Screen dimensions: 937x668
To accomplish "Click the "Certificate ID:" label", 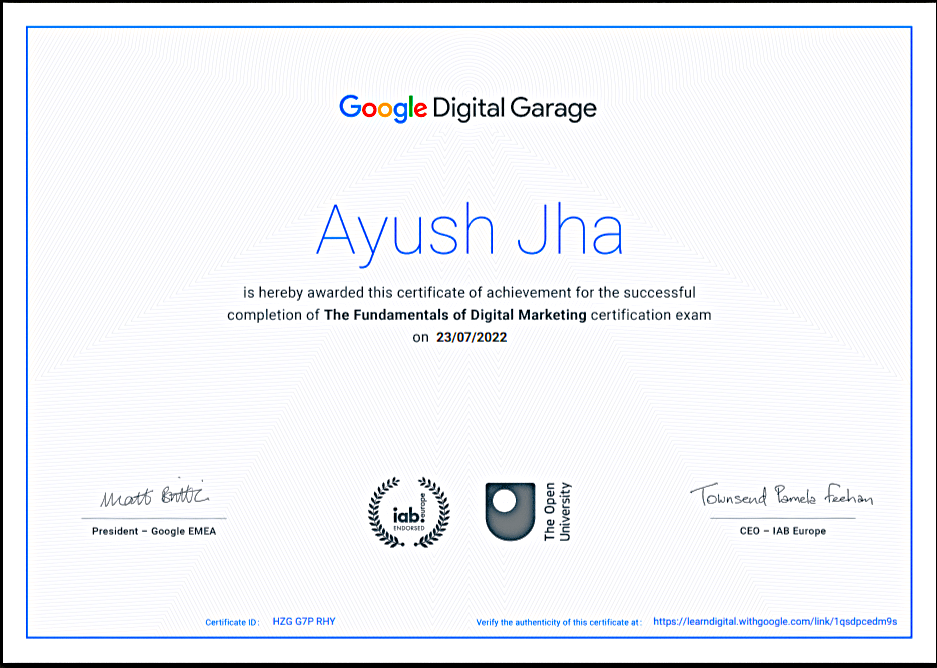I will [232, 622].
